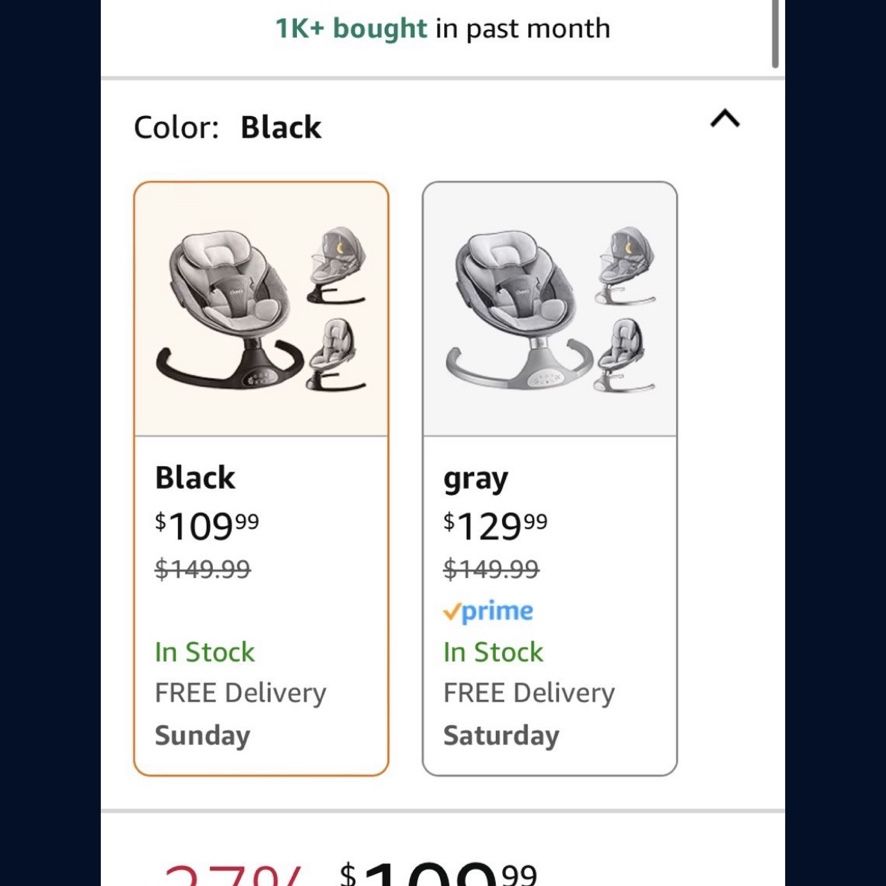886x886 pixels.
Task: Click the Black option name label
Action: click(x=194, y=477)
